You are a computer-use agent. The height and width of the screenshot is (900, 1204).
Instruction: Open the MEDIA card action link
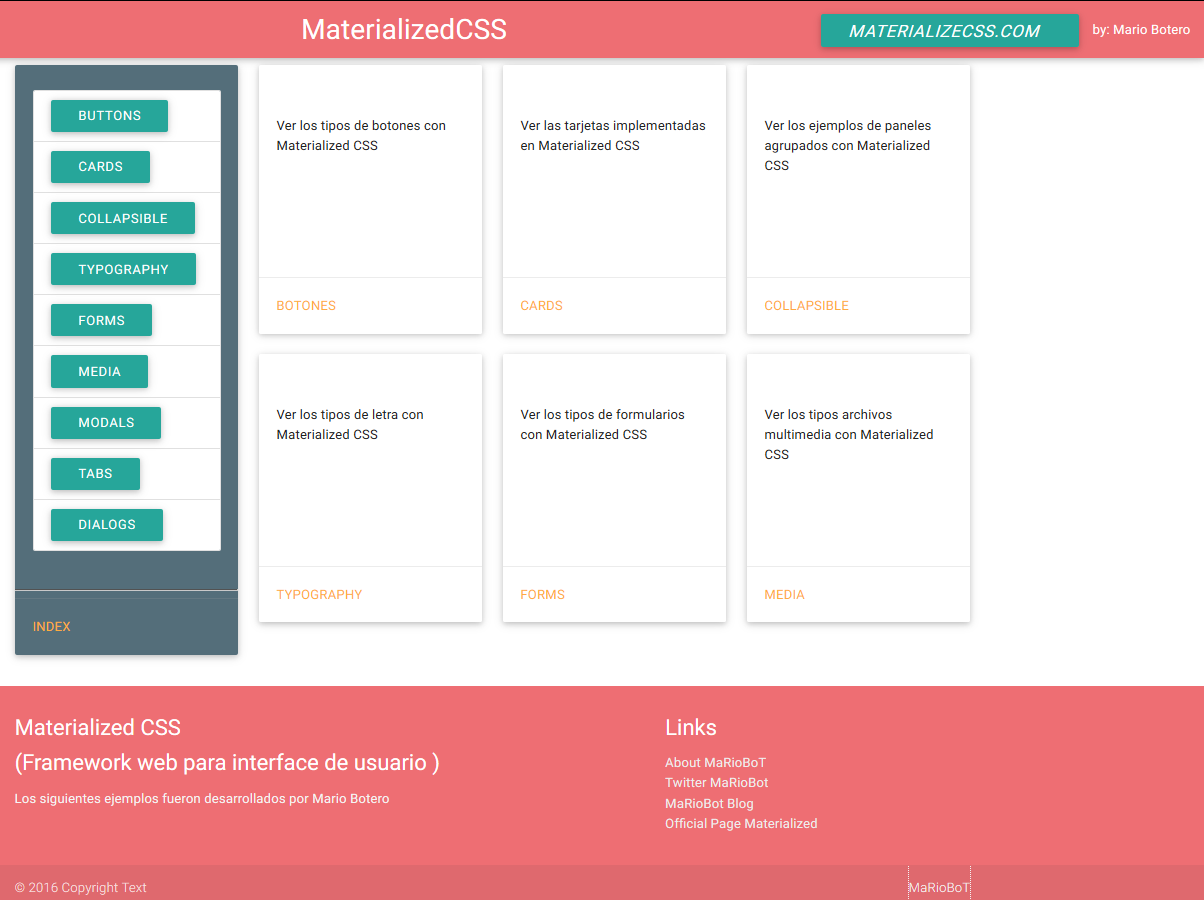pos(784,595)
